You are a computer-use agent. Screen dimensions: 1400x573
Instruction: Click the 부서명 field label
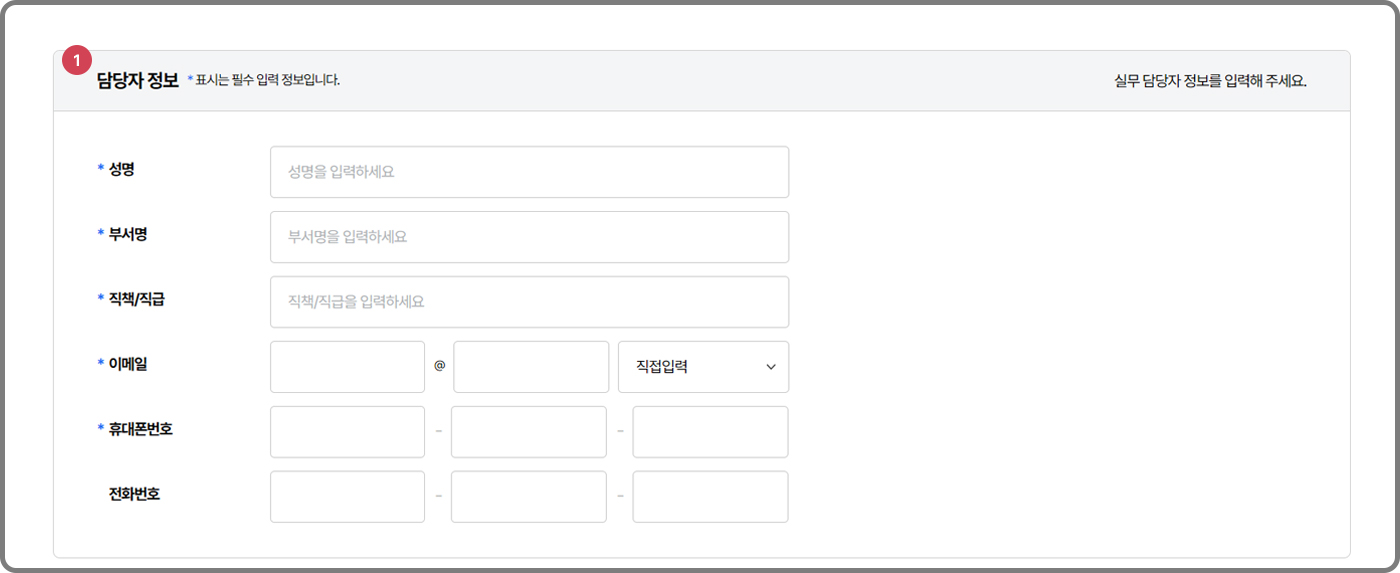tap(128, 233)
